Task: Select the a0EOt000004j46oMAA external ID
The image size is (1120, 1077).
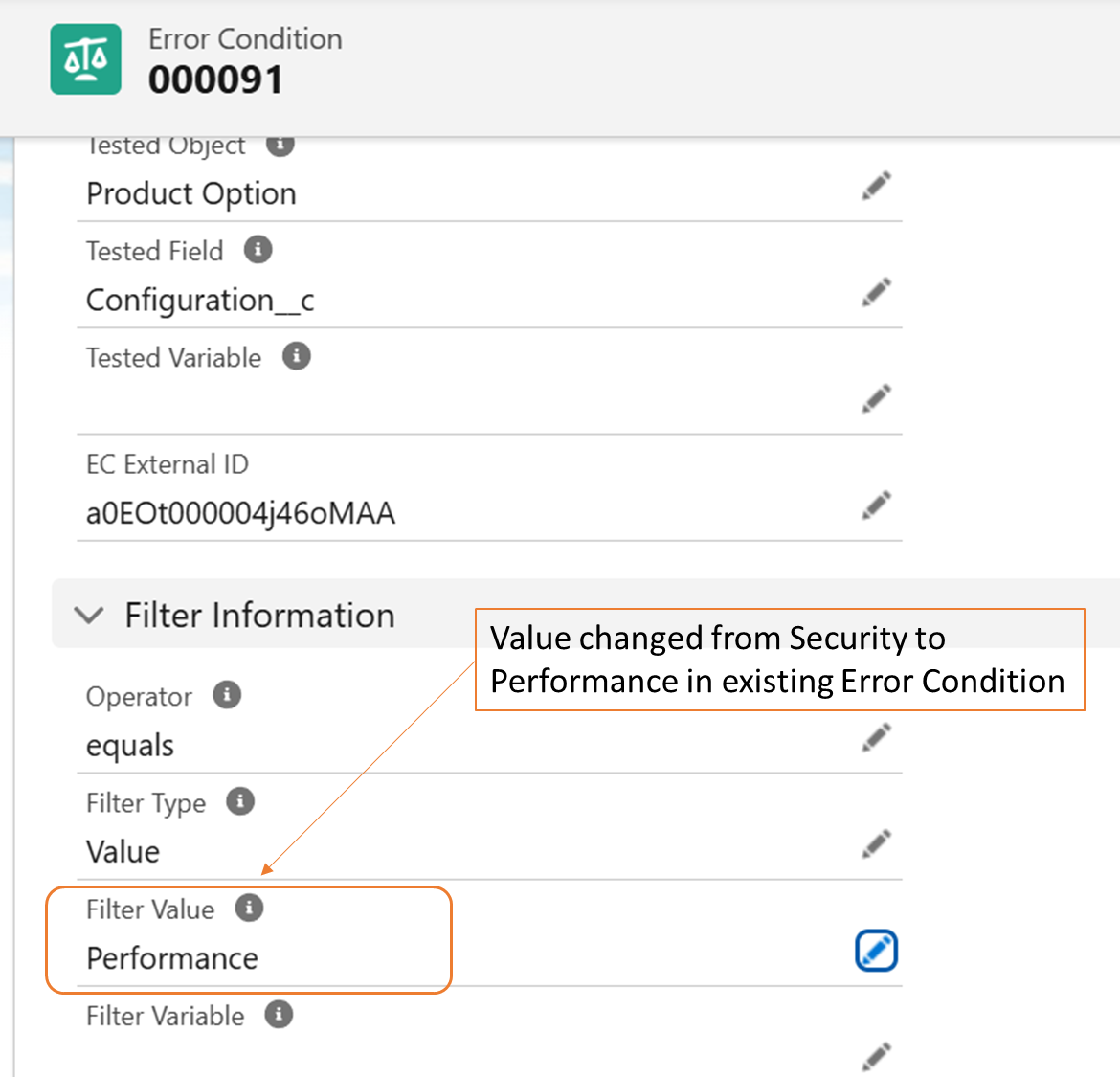Action: coord(240,513)
